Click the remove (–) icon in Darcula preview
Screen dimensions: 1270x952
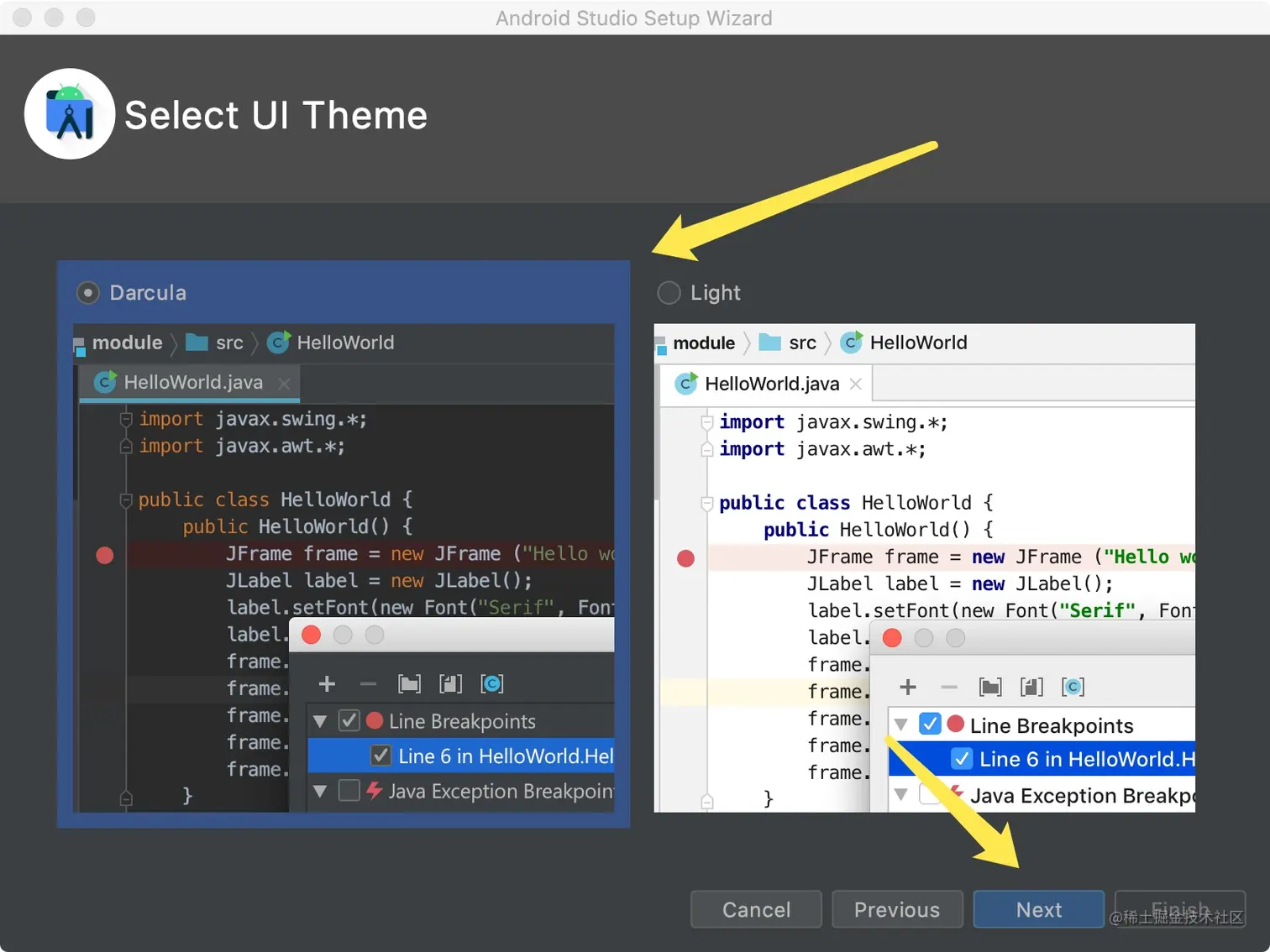(368, 684)
